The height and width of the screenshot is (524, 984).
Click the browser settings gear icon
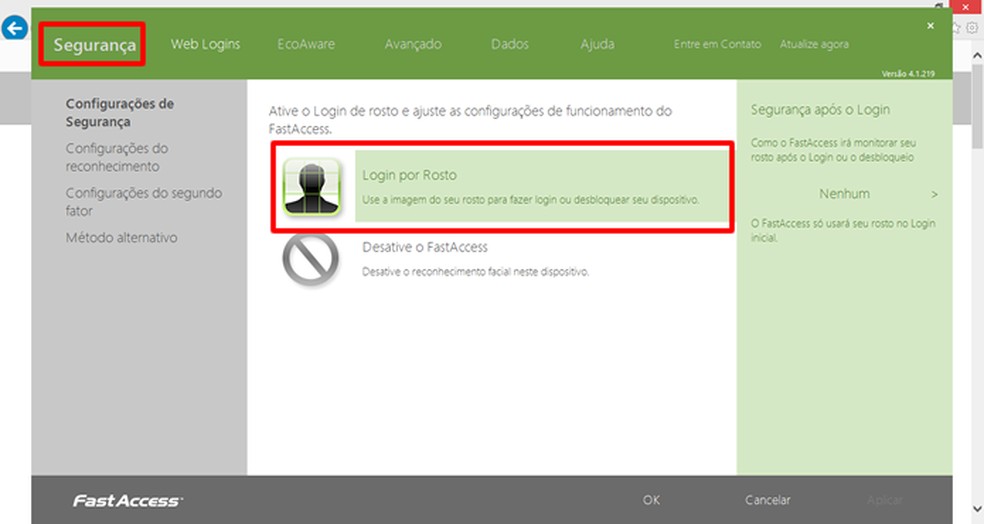click(x=972, y=28)
